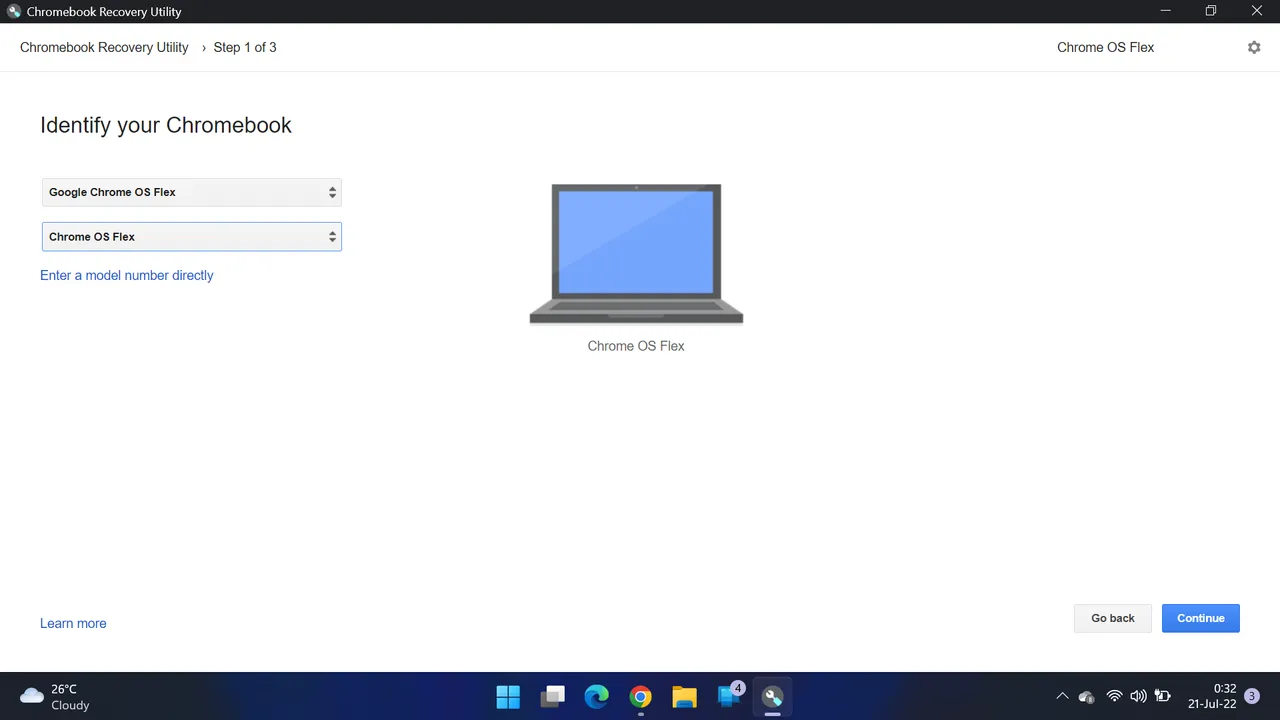Click the Chromebook Recovery Utility breadcrumb

tap(104, 47)
